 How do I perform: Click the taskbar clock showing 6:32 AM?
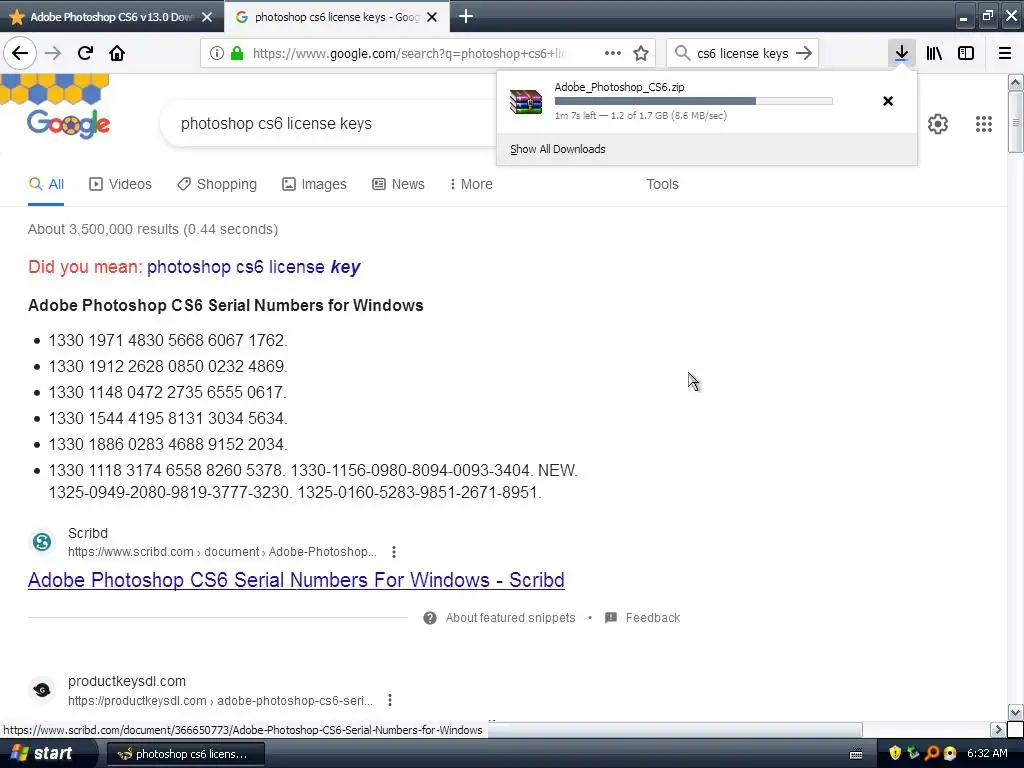(x=987, y=753)
